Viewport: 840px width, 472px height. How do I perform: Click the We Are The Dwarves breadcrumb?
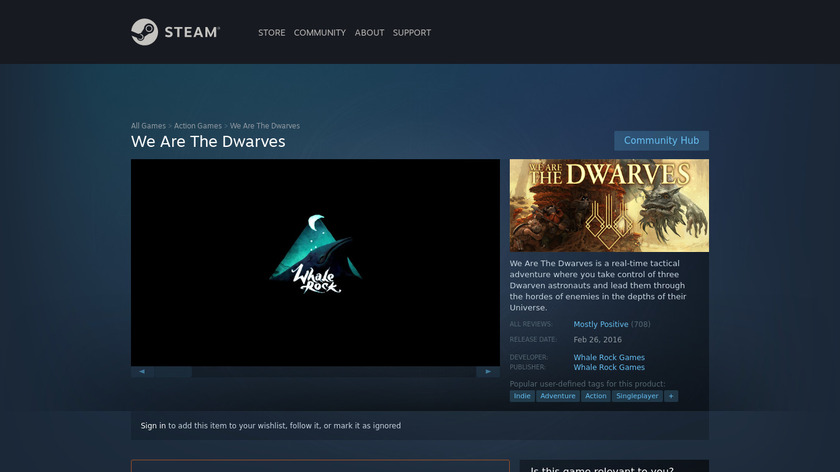click(265, 126)
